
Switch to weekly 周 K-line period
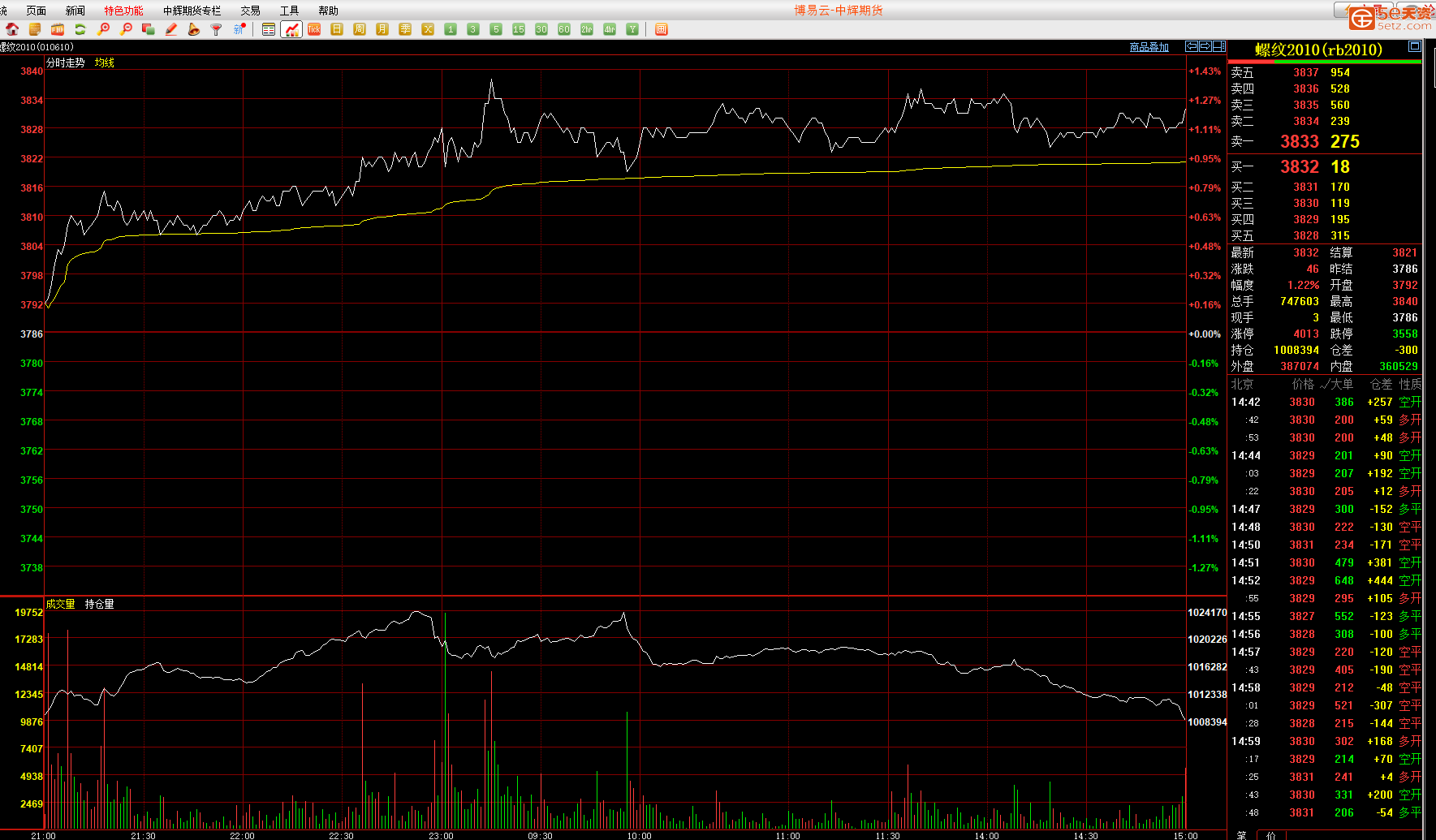[x=360, y=29]
